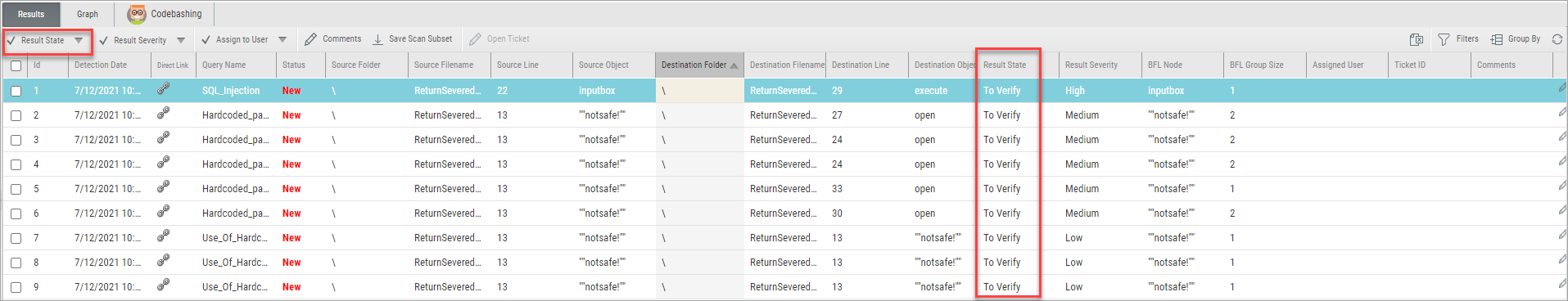Click Use_Of_Hardc... query in row 7
Image resolution: width=1568 pixels, height=301 pixels.
coord(234,238)
